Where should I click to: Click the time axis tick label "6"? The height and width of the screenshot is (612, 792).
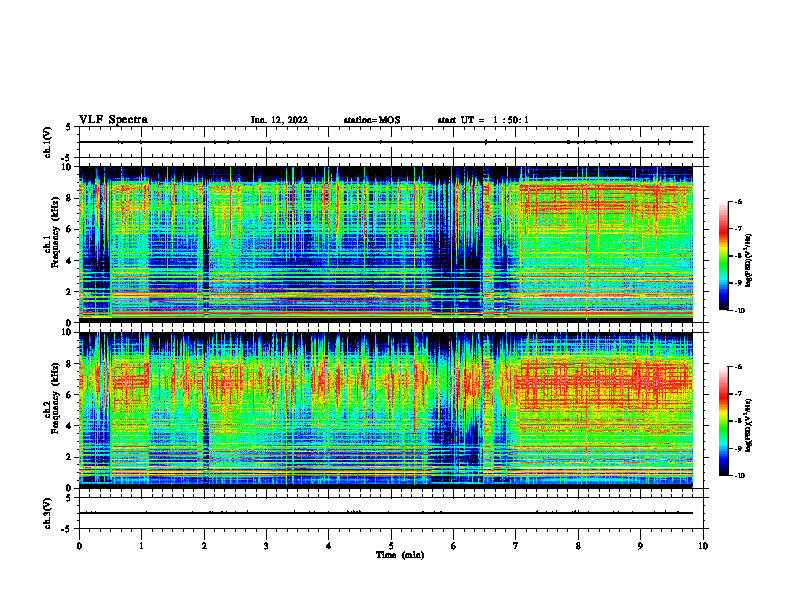[453, 546]
